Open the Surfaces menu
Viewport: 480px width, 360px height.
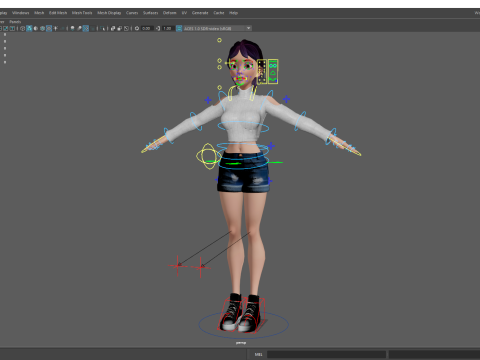(x=151, y=13)
